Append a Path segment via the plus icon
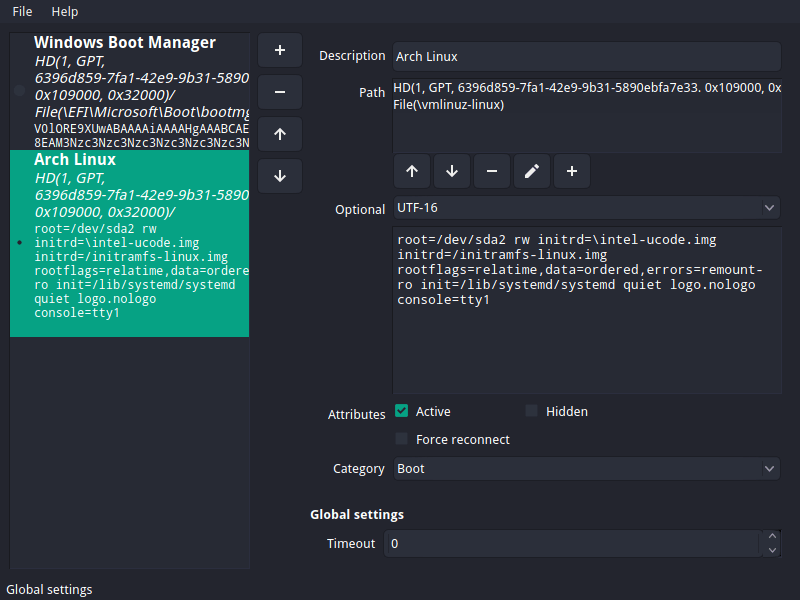800x600 pixels. coord(571,171)
